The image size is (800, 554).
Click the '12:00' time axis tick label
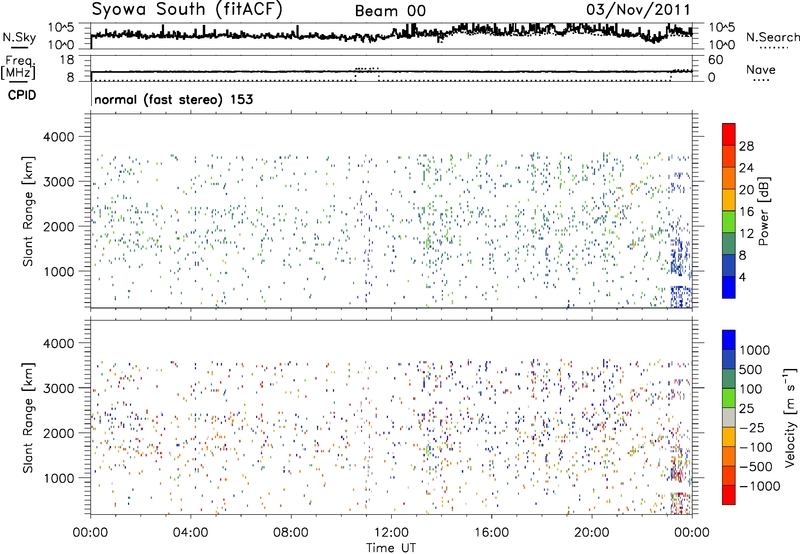[x=391, y=533]
